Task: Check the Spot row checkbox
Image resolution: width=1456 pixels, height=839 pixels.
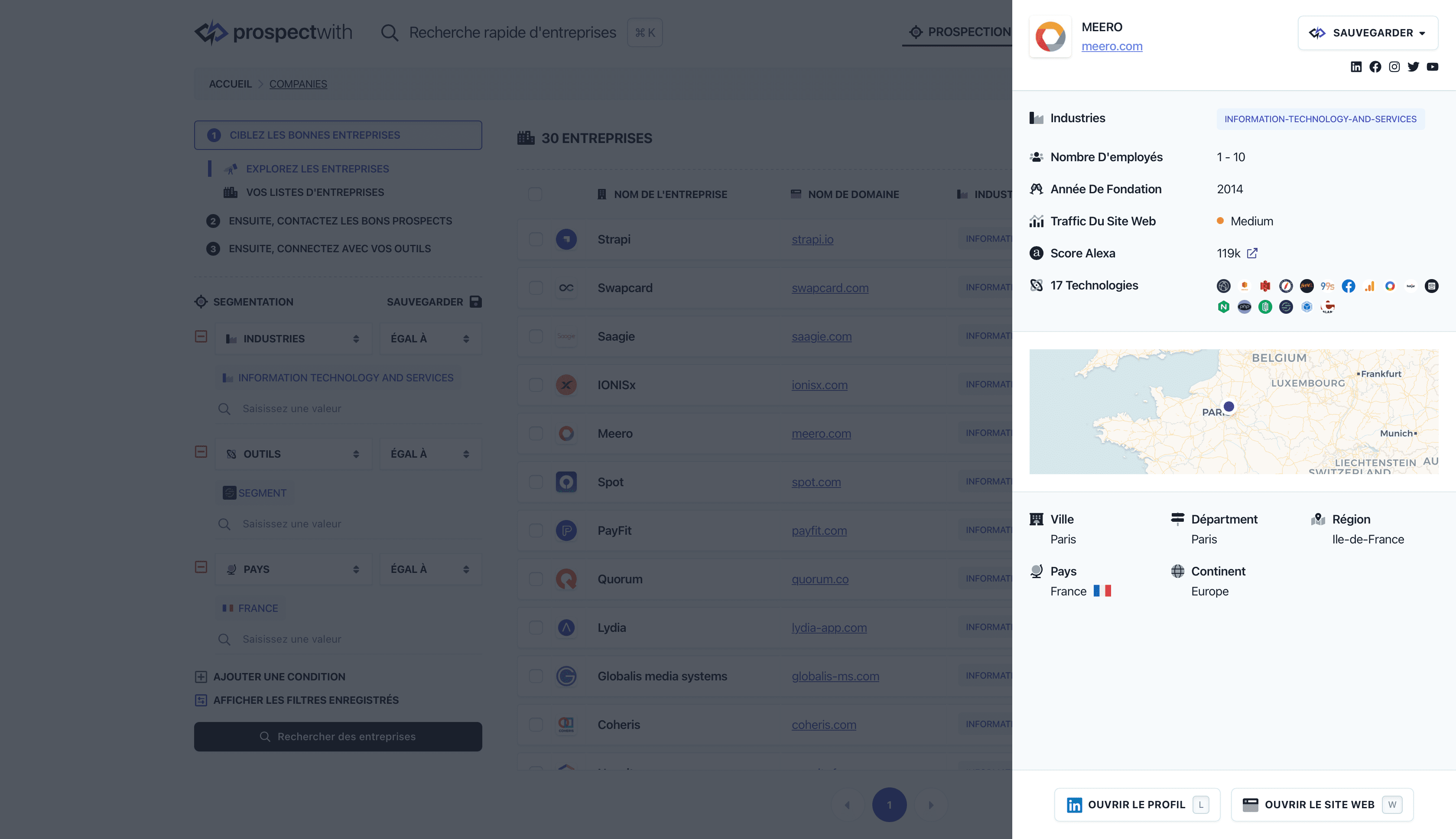Action: [x=535, y=482]
